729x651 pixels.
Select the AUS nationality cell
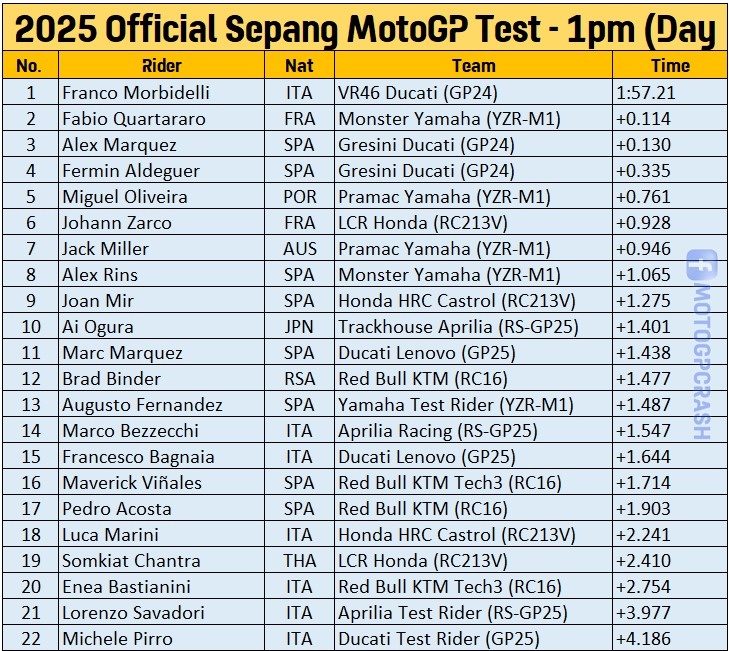coord(299,248)
